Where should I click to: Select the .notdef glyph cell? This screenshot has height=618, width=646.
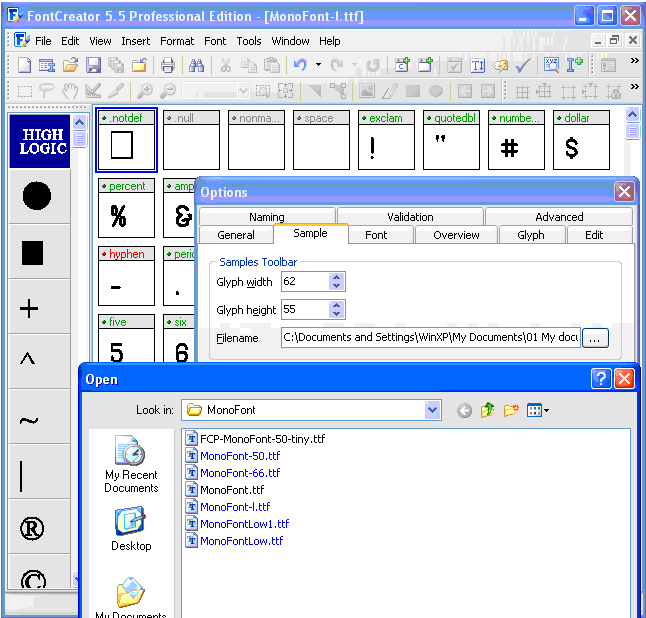click(x=126, y=140)
